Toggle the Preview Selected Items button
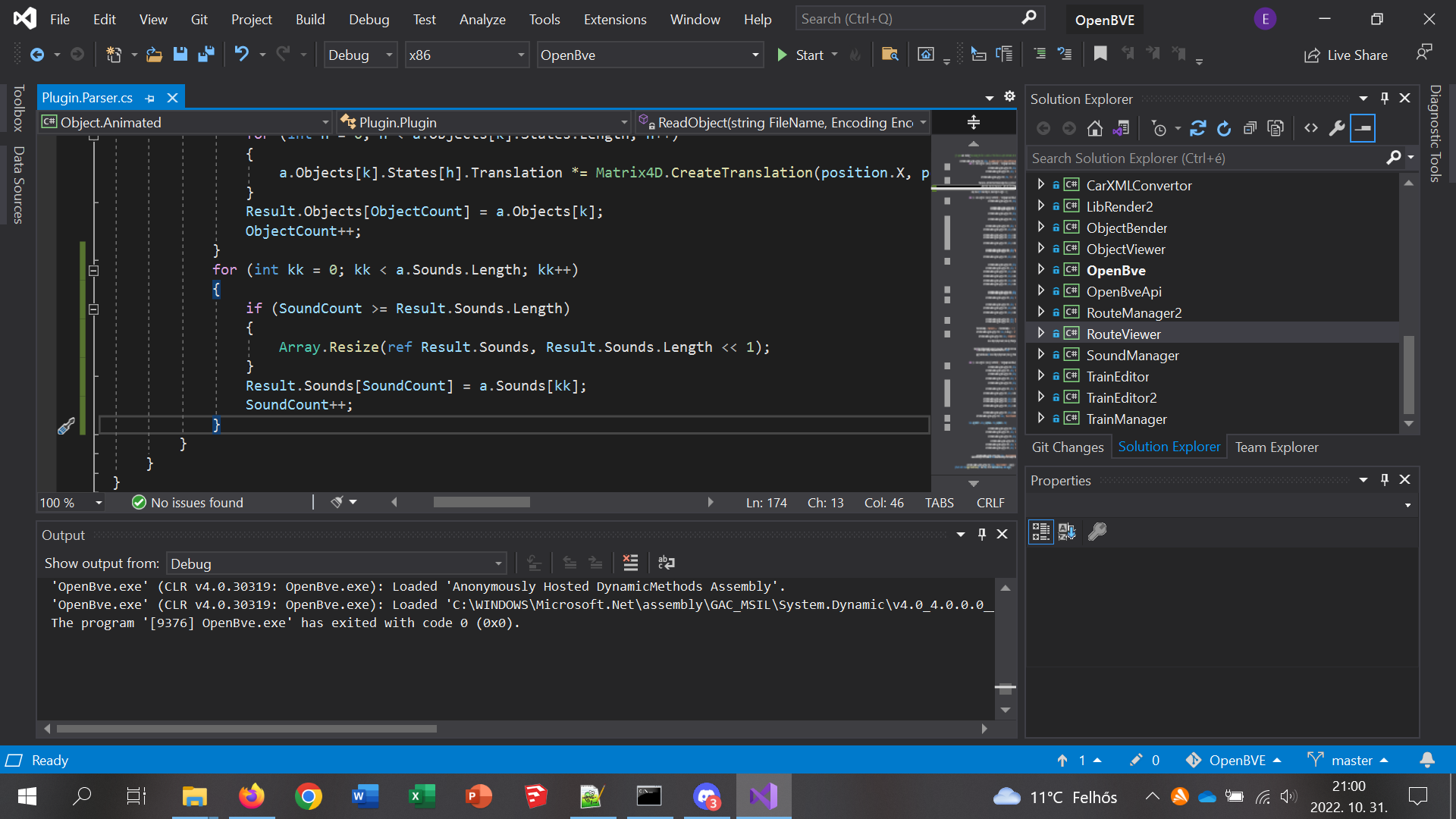This screenshot has height=819, width=1456. [1363, 127]
